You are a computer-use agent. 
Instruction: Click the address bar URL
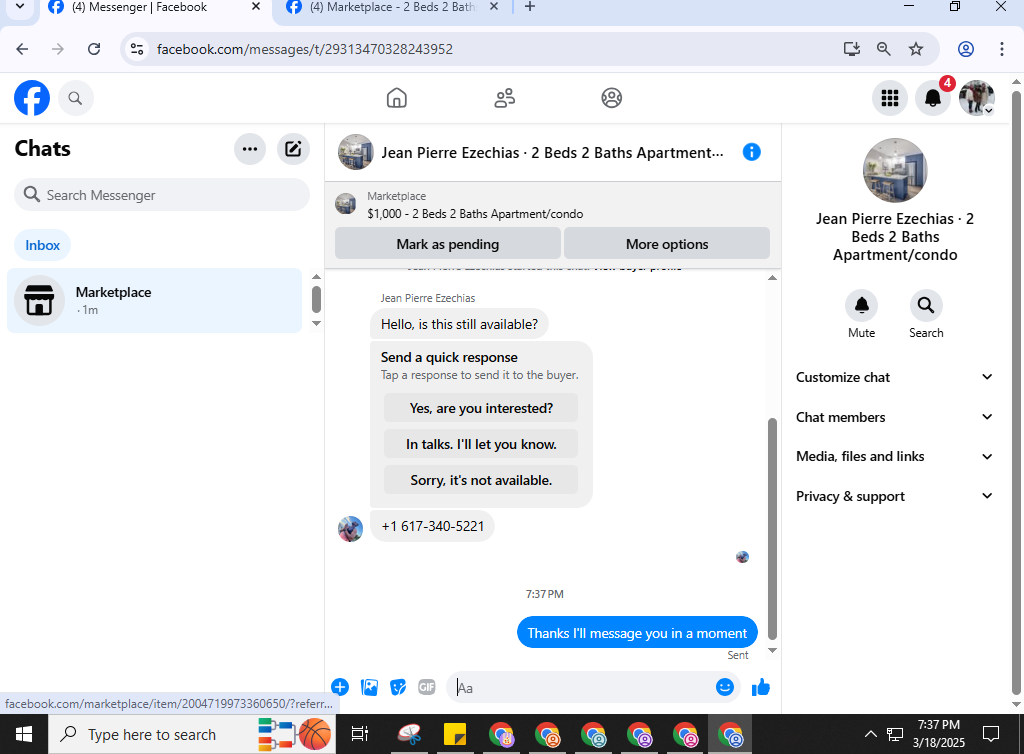[304, 49]
